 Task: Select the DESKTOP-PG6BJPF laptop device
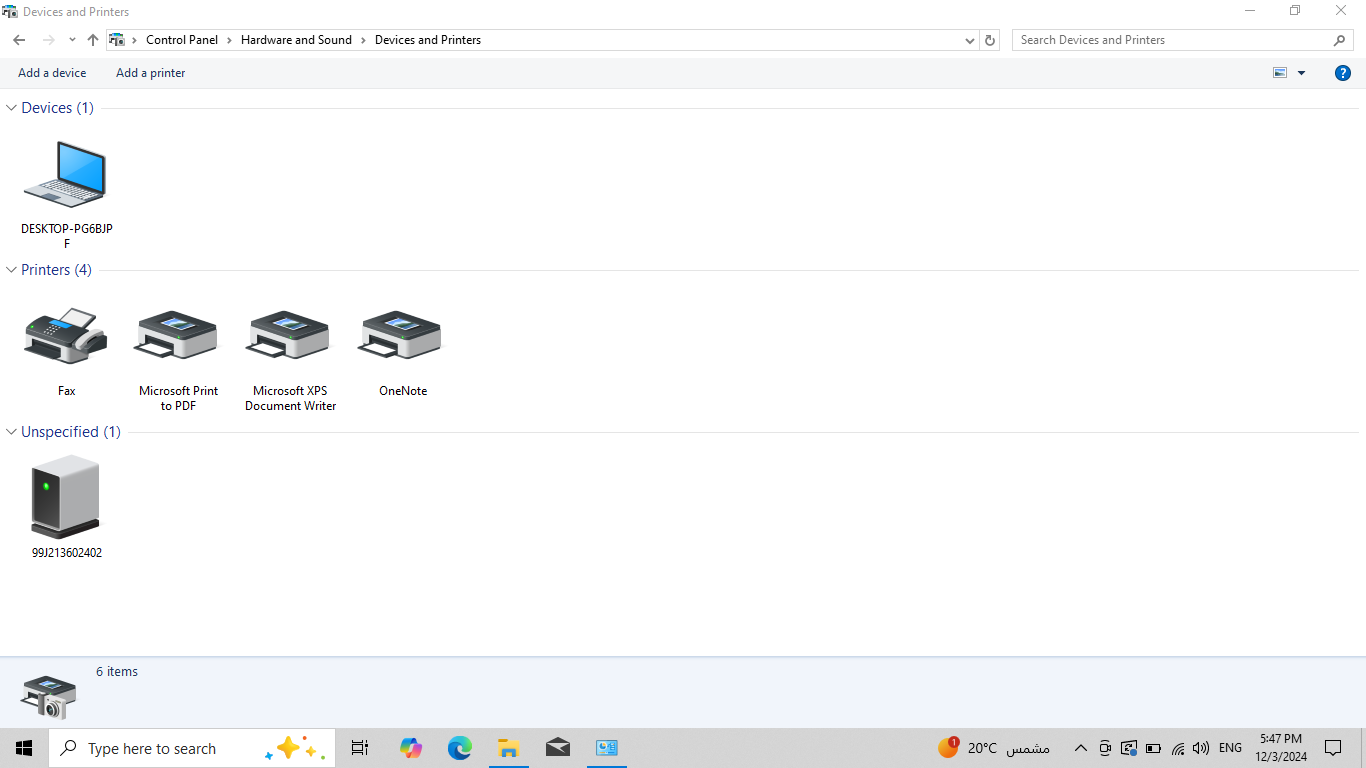pos(66,175)
